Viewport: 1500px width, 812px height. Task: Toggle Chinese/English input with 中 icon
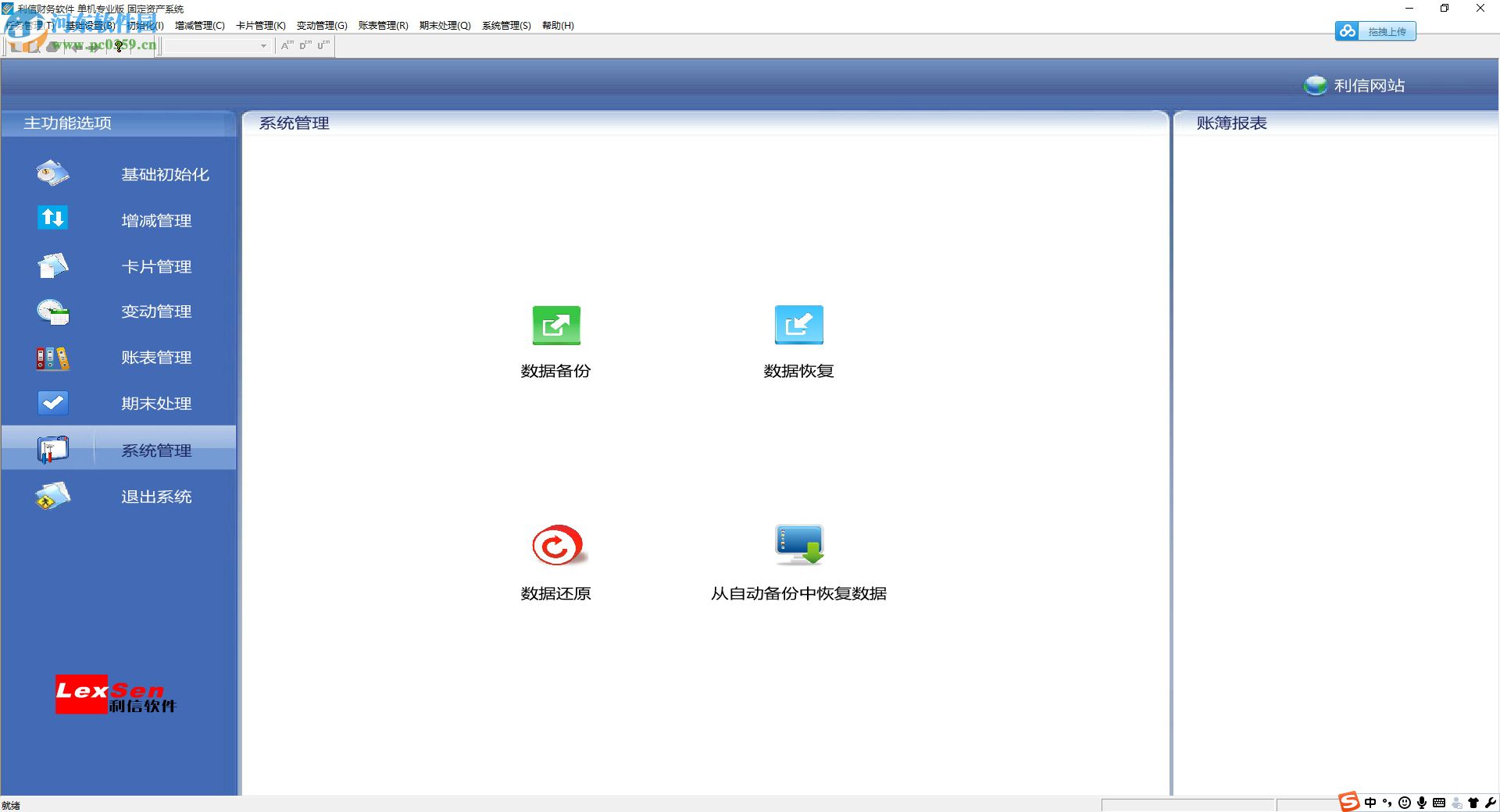(x=1370, y=803)
